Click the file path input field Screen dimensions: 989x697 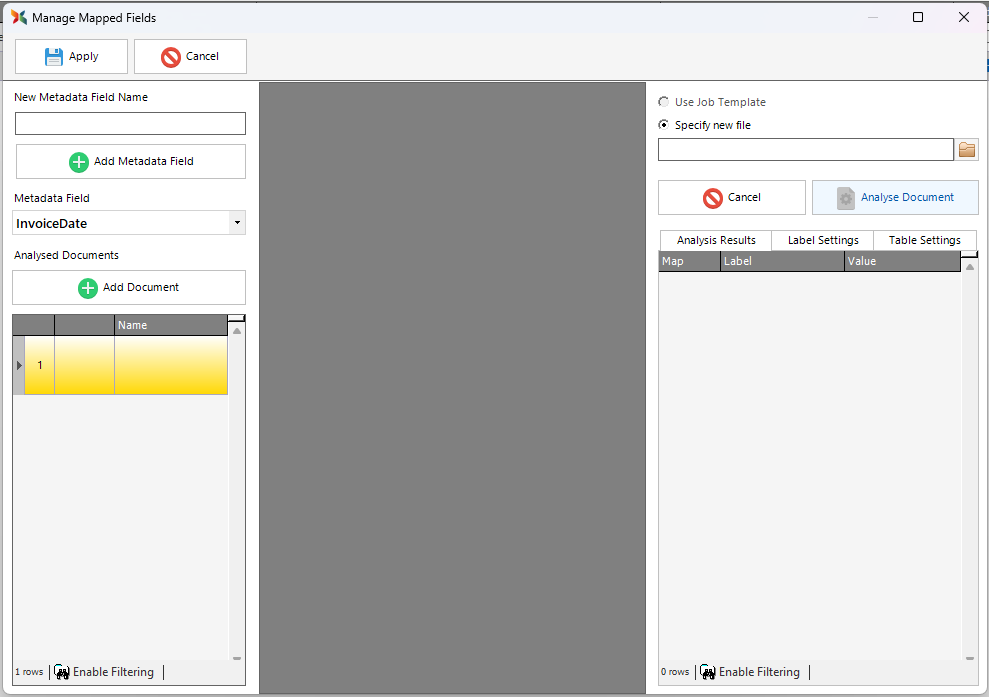805,150
